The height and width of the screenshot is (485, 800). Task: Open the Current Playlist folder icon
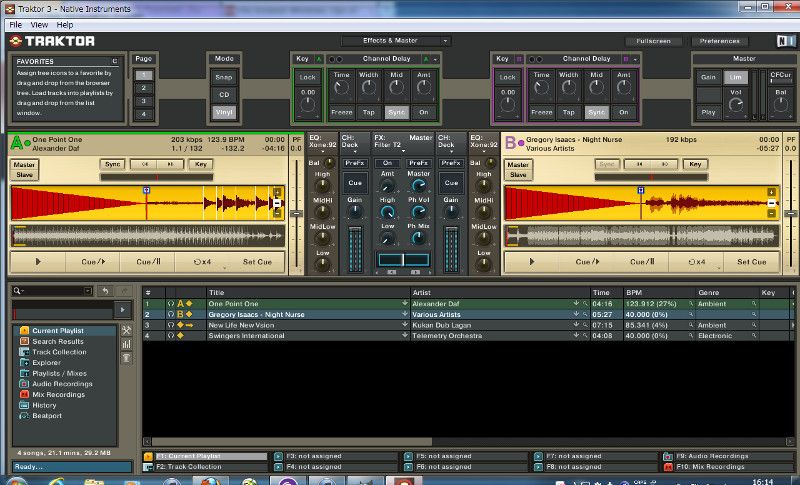(x=24, y=330)
